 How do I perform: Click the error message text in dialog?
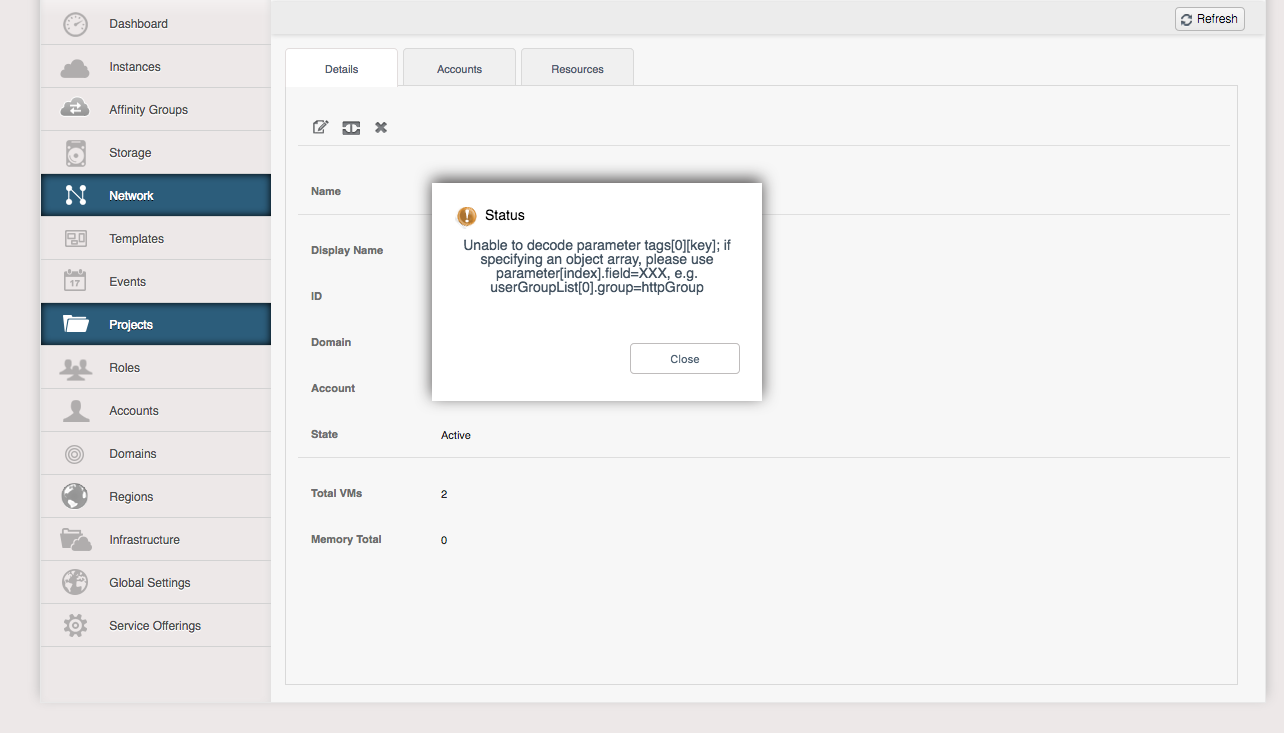tap(597, 266)
